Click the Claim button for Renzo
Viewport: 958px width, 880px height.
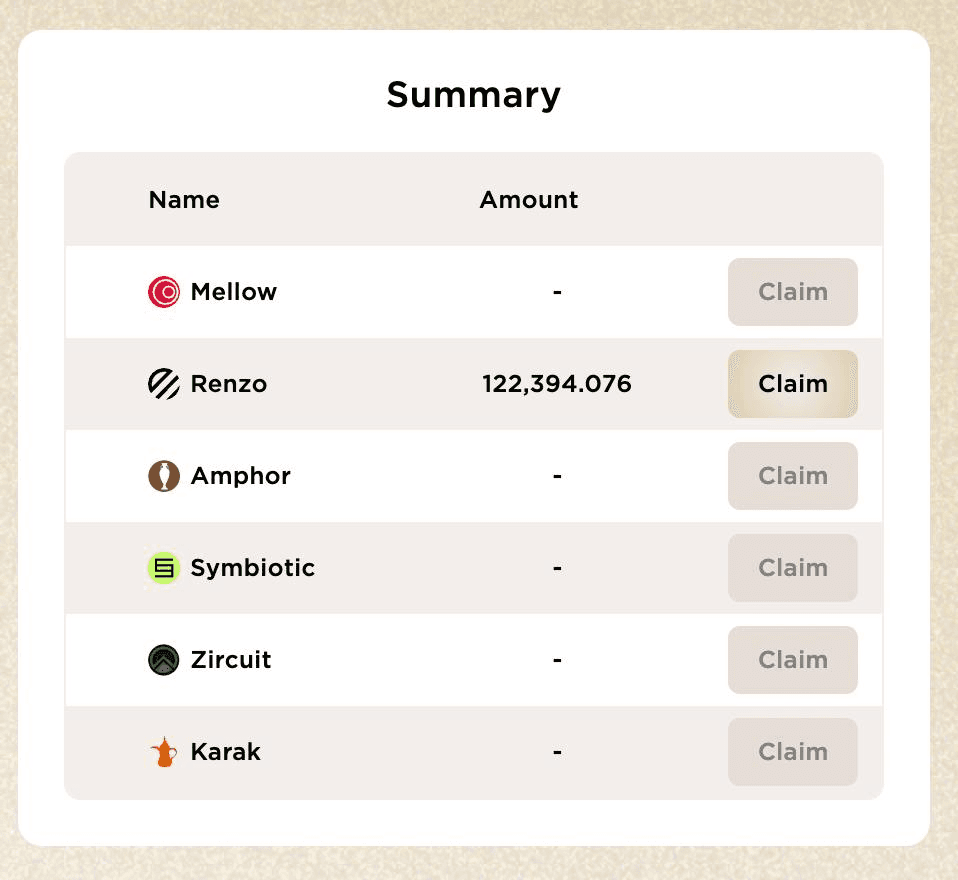click(792, 384)
